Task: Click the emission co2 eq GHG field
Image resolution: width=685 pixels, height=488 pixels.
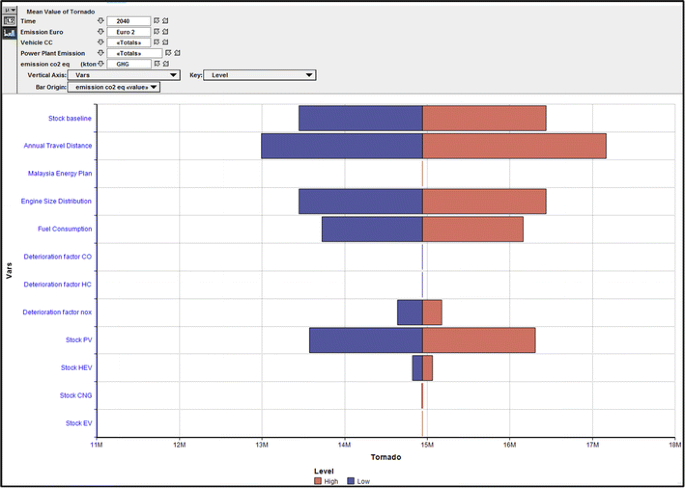Action: point(128,64)
